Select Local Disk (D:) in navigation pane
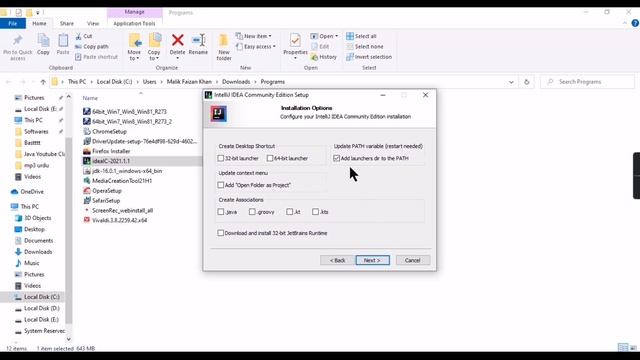Screen dimensions: 640x360 [42, 308]
